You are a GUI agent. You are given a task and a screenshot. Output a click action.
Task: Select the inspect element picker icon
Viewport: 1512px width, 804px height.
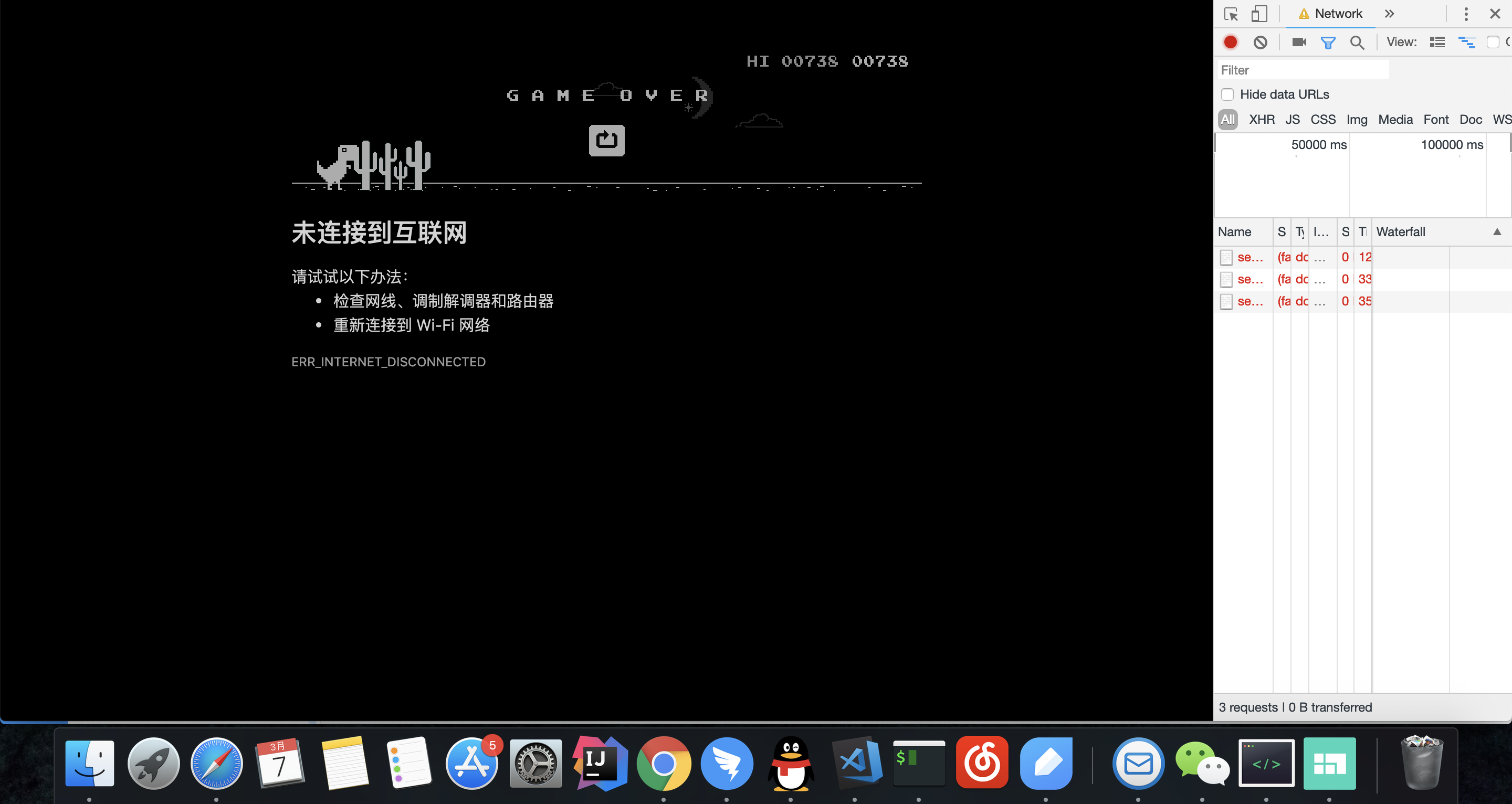point(1231,14)
